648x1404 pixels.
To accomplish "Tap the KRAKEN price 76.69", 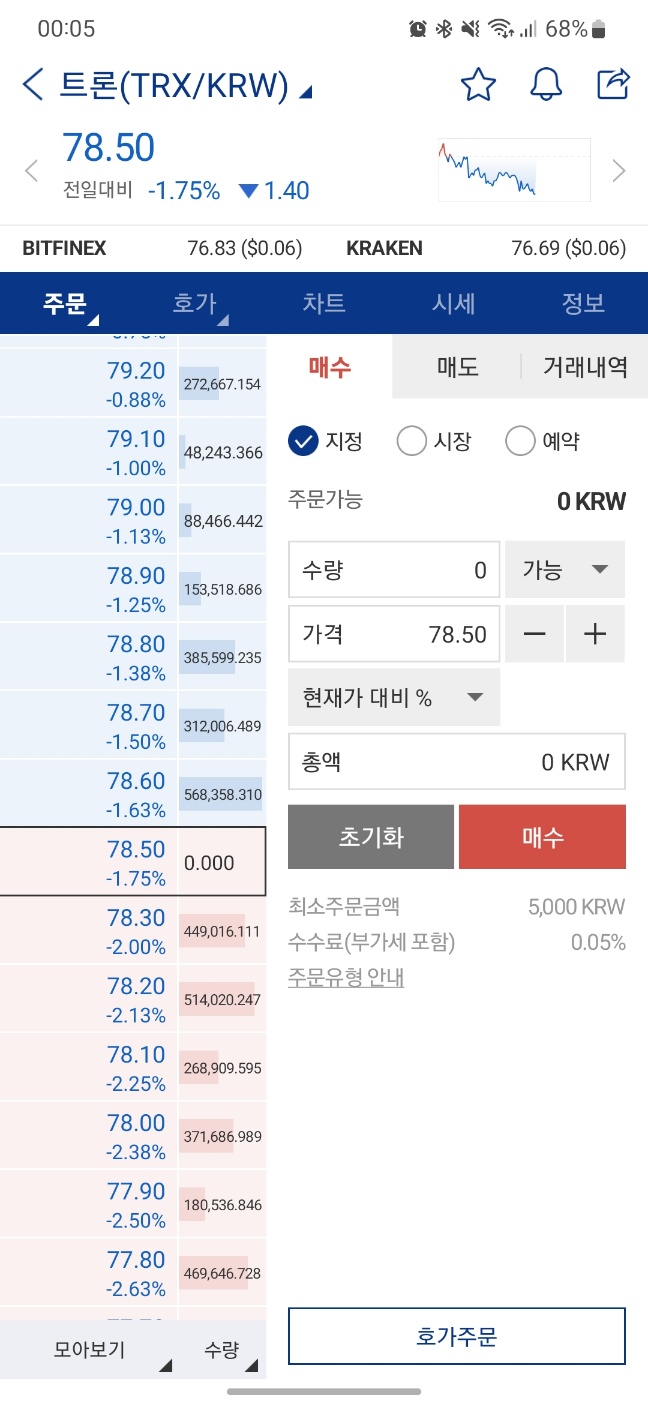I will click(x=568, y=248).
